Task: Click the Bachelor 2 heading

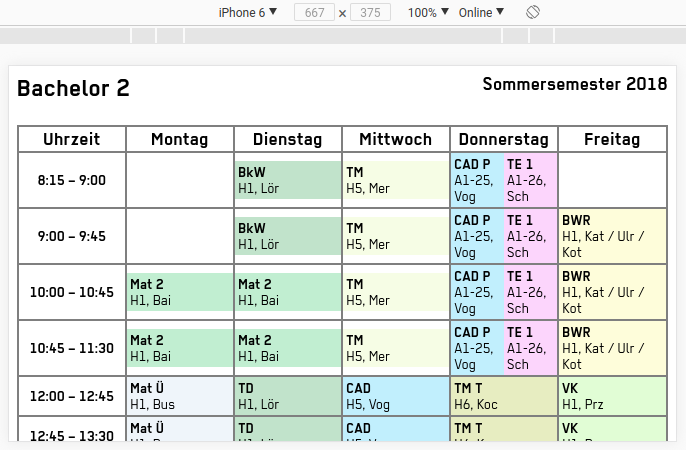Action: (74, 89)
